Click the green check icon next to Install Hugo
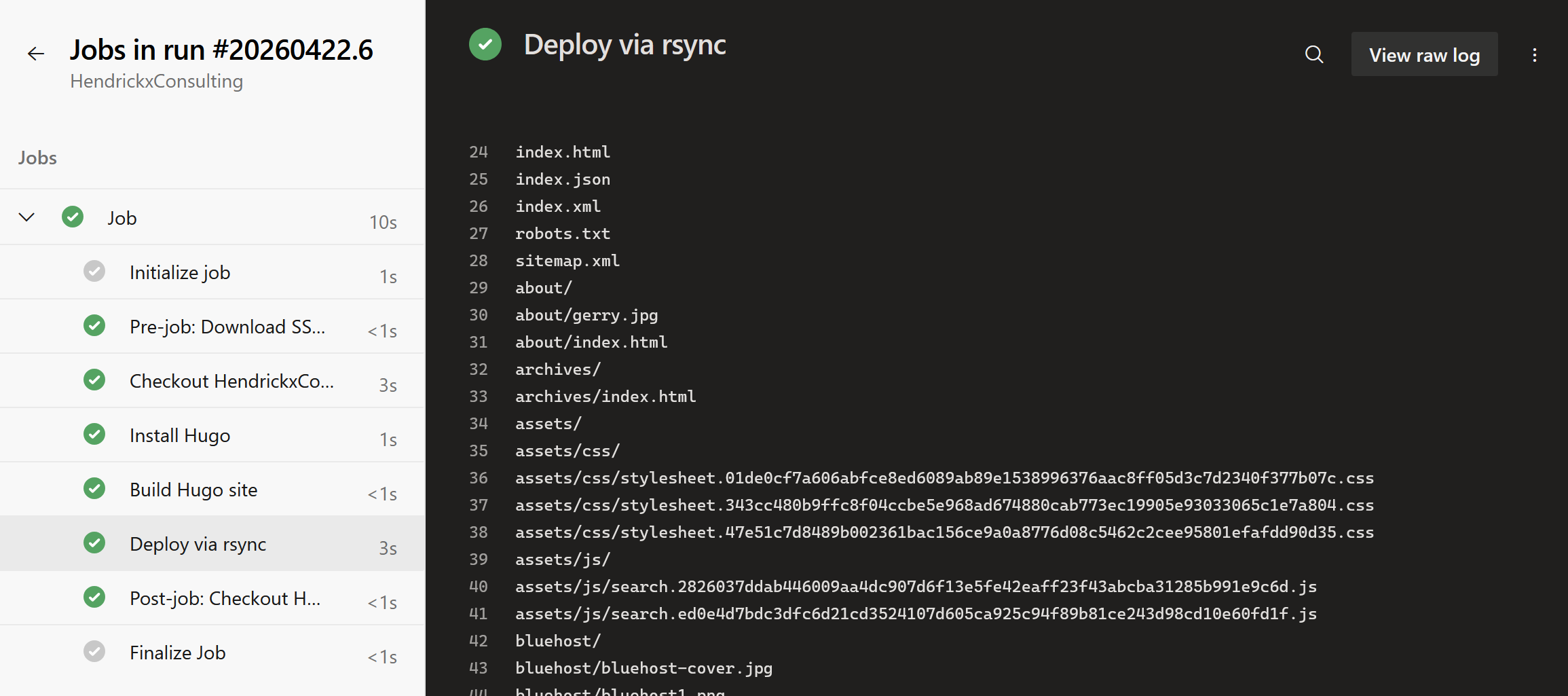Screen dimensions: 1568x696 tap(94, 435)
